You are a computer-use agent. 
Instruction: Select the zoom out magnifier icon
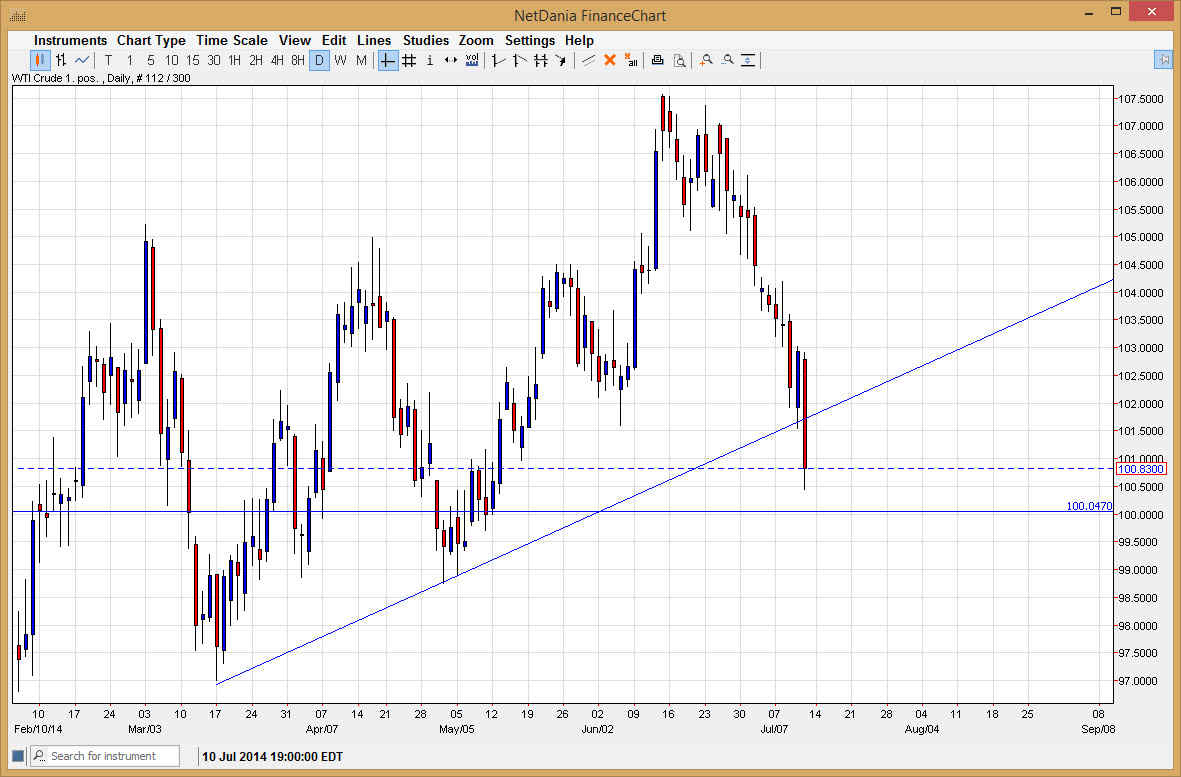728,60
